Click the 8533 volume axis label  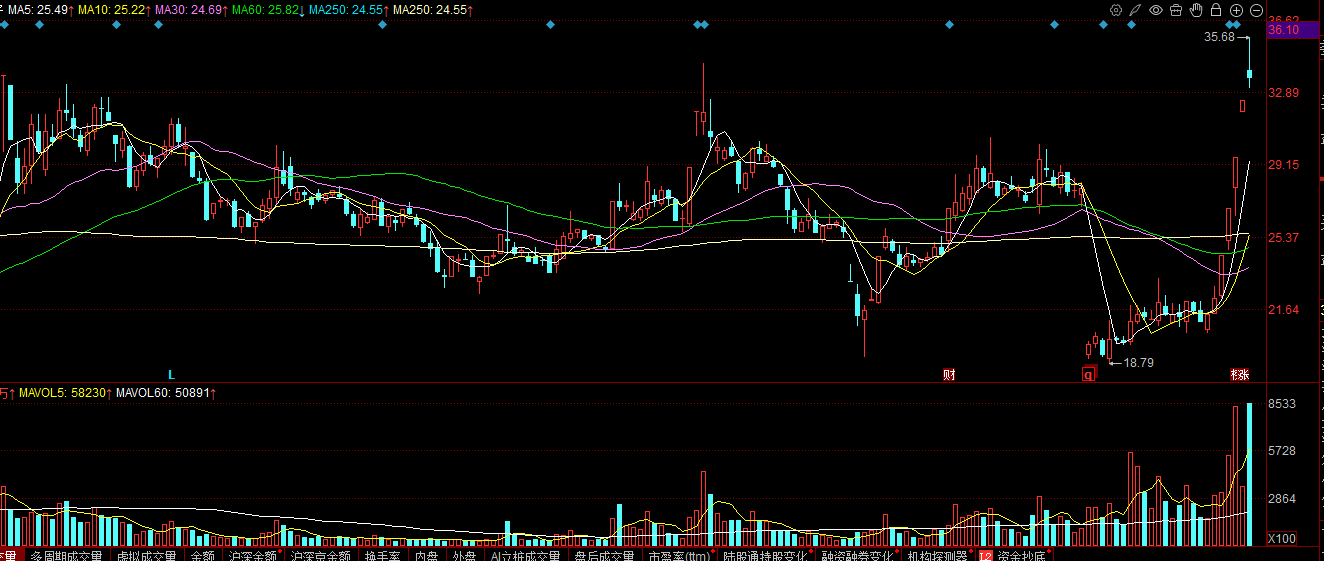click(x=1282, y=404)
